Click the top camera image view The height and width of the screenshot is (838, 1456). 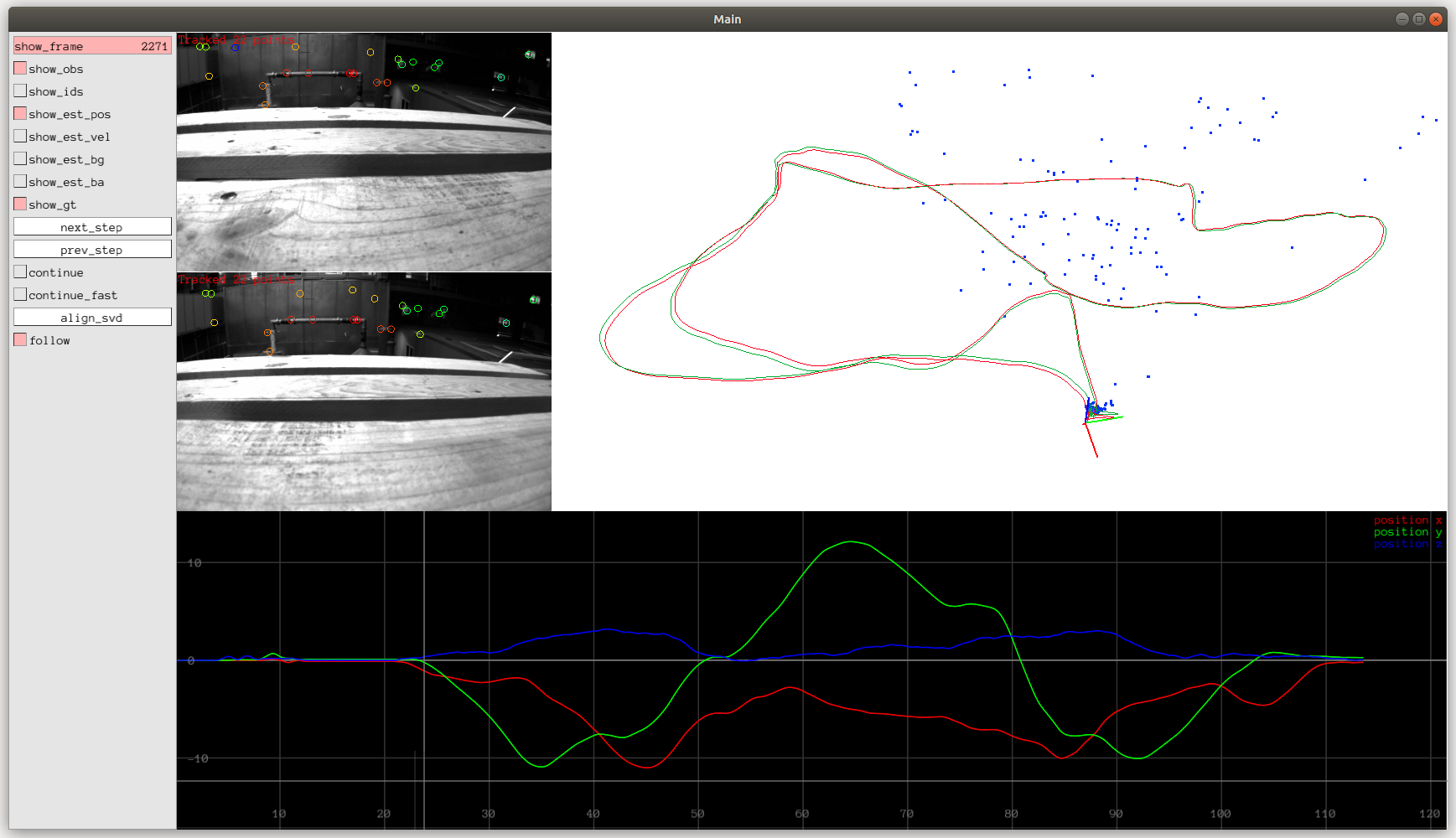click(x=364, y=152)
